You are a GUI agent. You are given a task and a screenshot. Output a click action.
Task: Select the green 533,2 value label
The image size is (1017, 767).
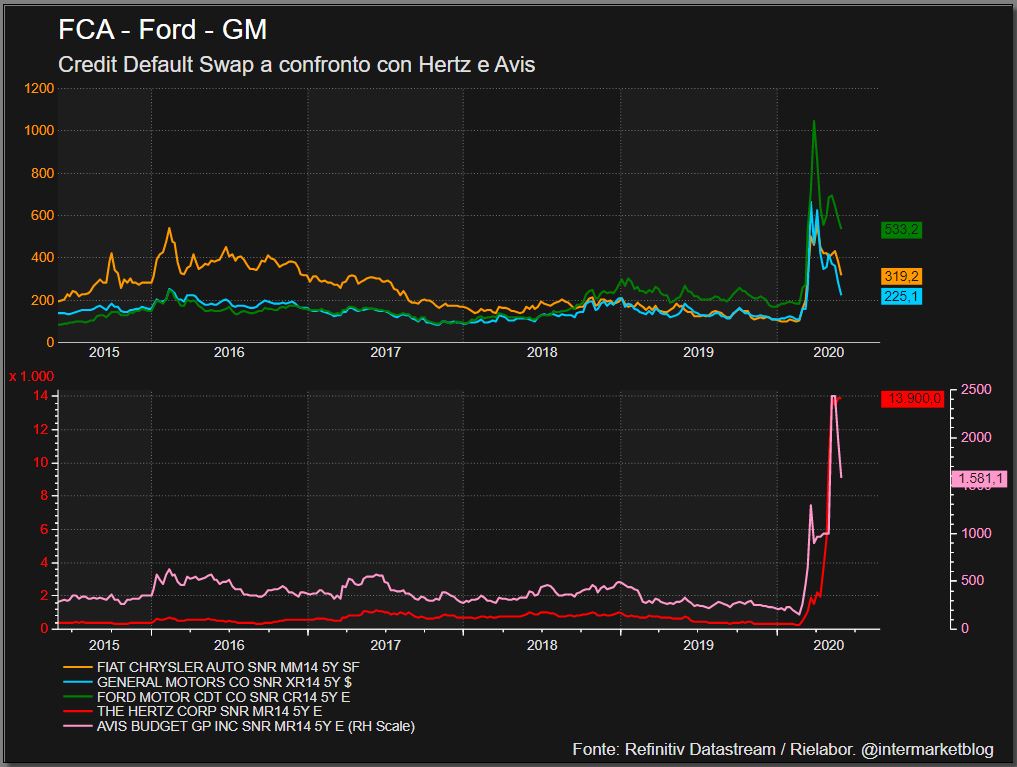[901, 230]
